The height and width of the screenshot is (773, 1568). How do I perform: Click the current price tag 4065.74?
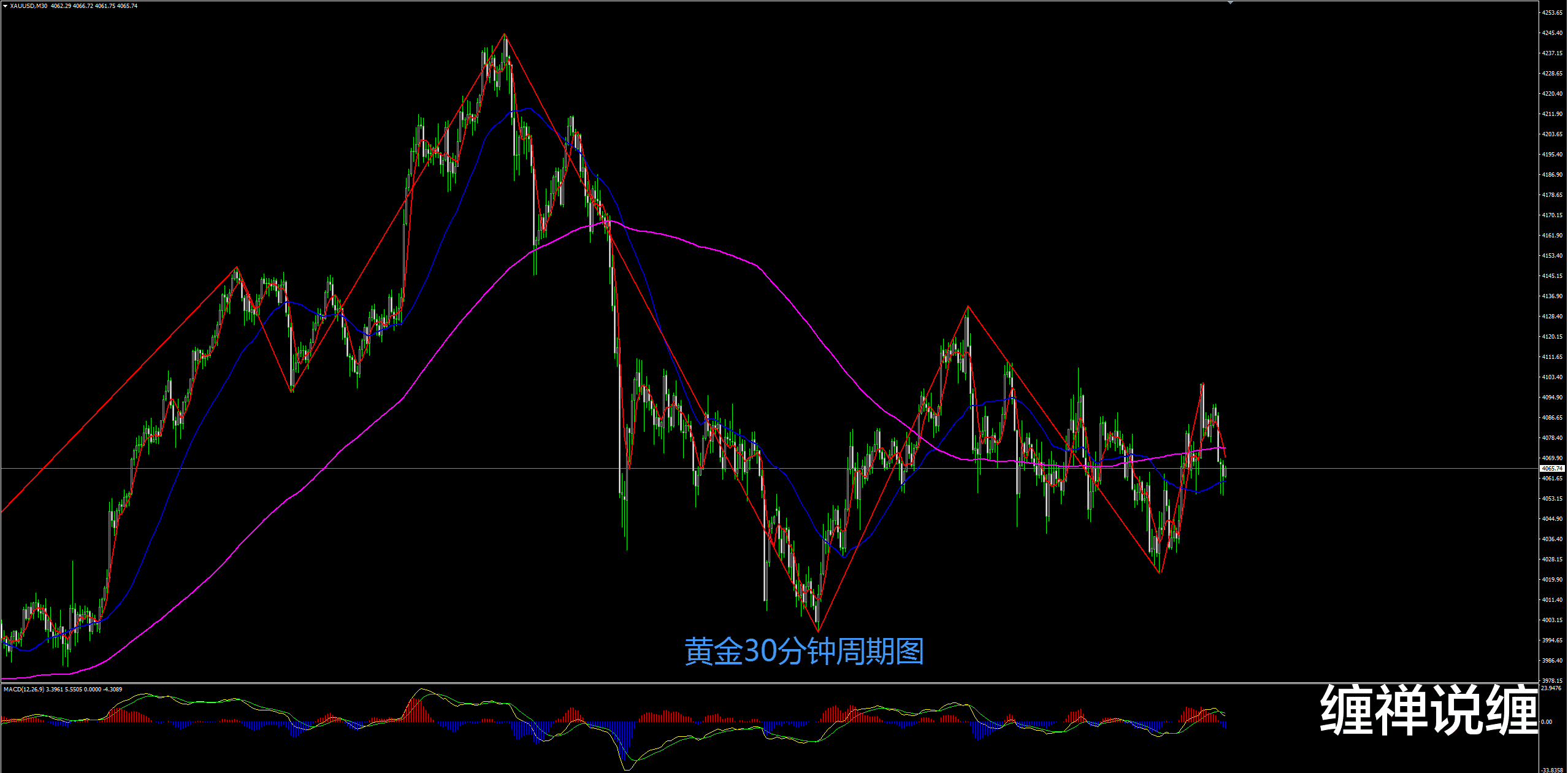pos(1552,468)
